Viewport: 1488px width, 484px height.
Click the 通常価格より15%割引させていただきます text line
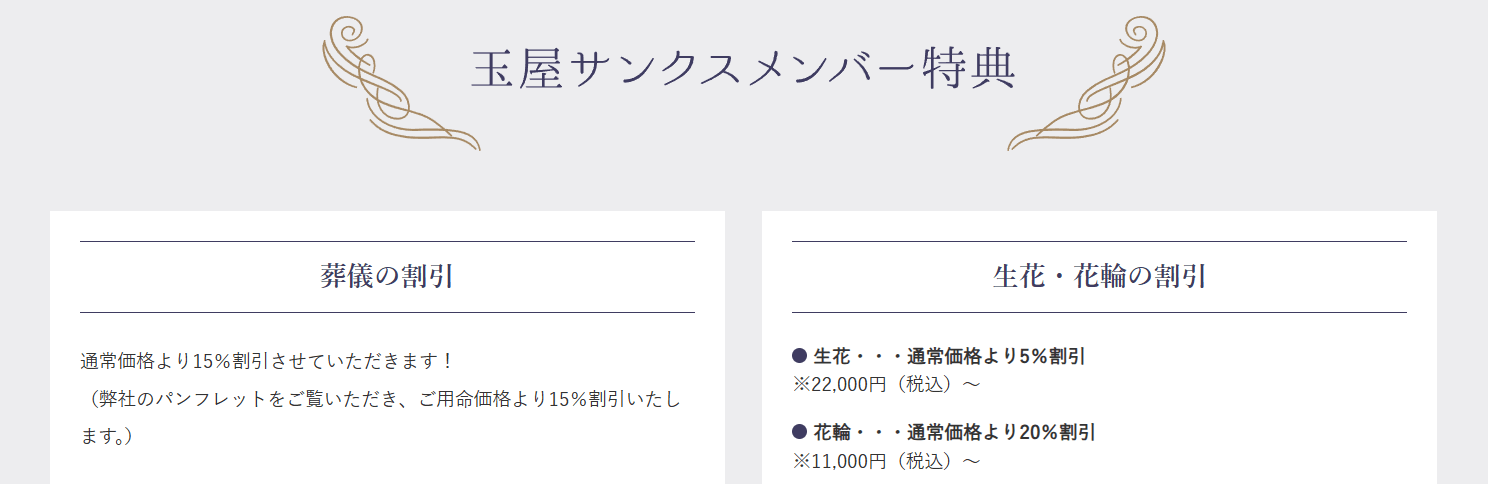267,359
